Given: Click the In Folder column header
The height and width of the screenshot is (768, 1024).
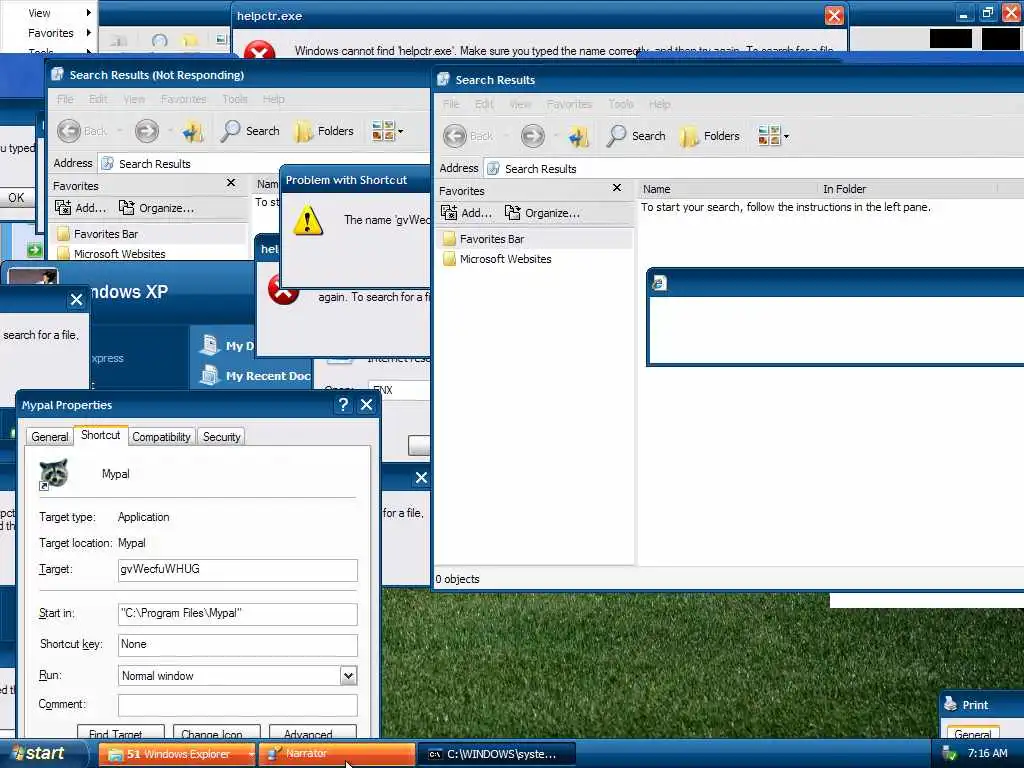Looking at the screenshot, I should coord(908,189).
